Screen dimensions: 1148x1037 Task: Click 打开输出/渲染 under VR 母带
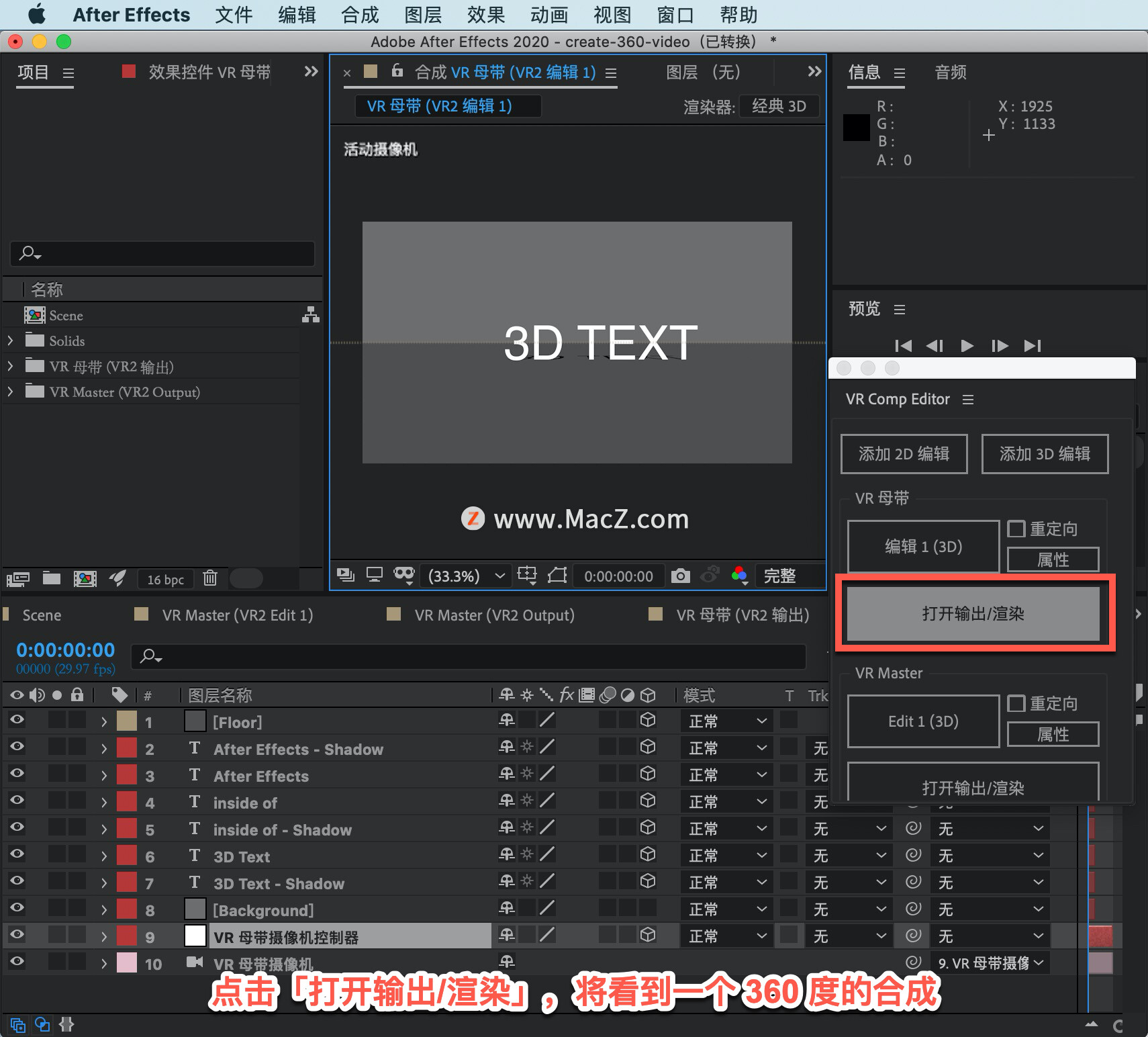[973, 614]
